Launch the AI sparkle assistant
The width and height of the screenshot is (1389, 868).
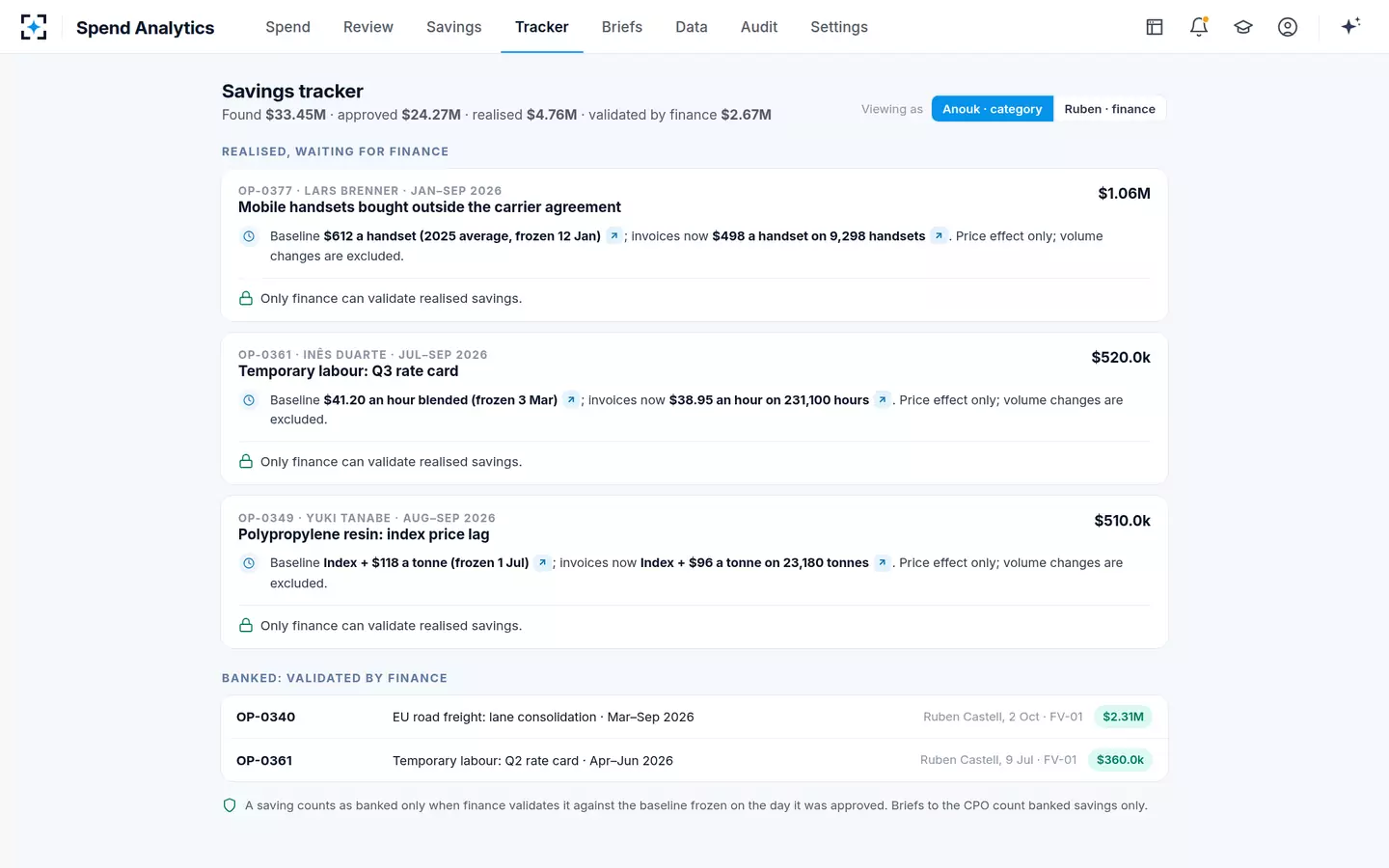coord(1350,26)
